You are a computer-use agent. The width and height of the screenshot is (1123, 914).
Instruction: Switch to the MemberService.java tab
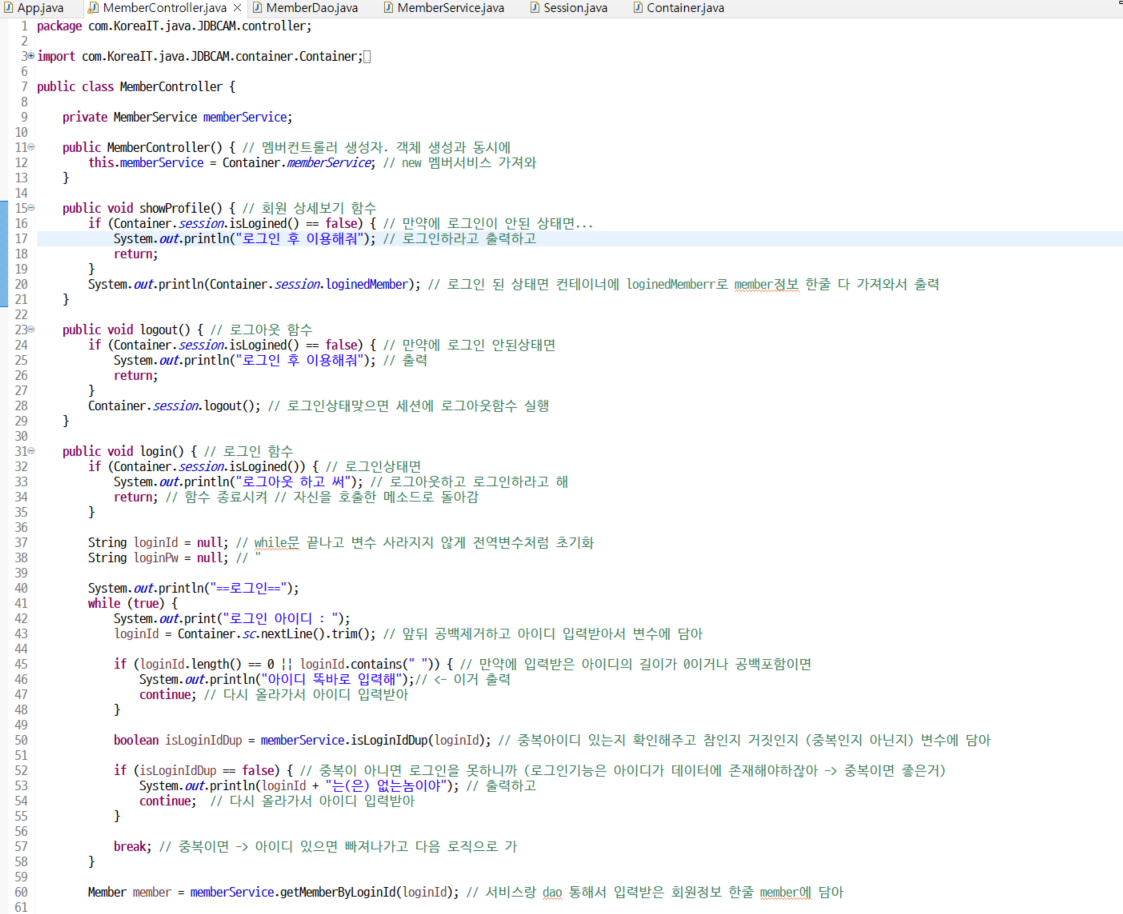(444, 8)
